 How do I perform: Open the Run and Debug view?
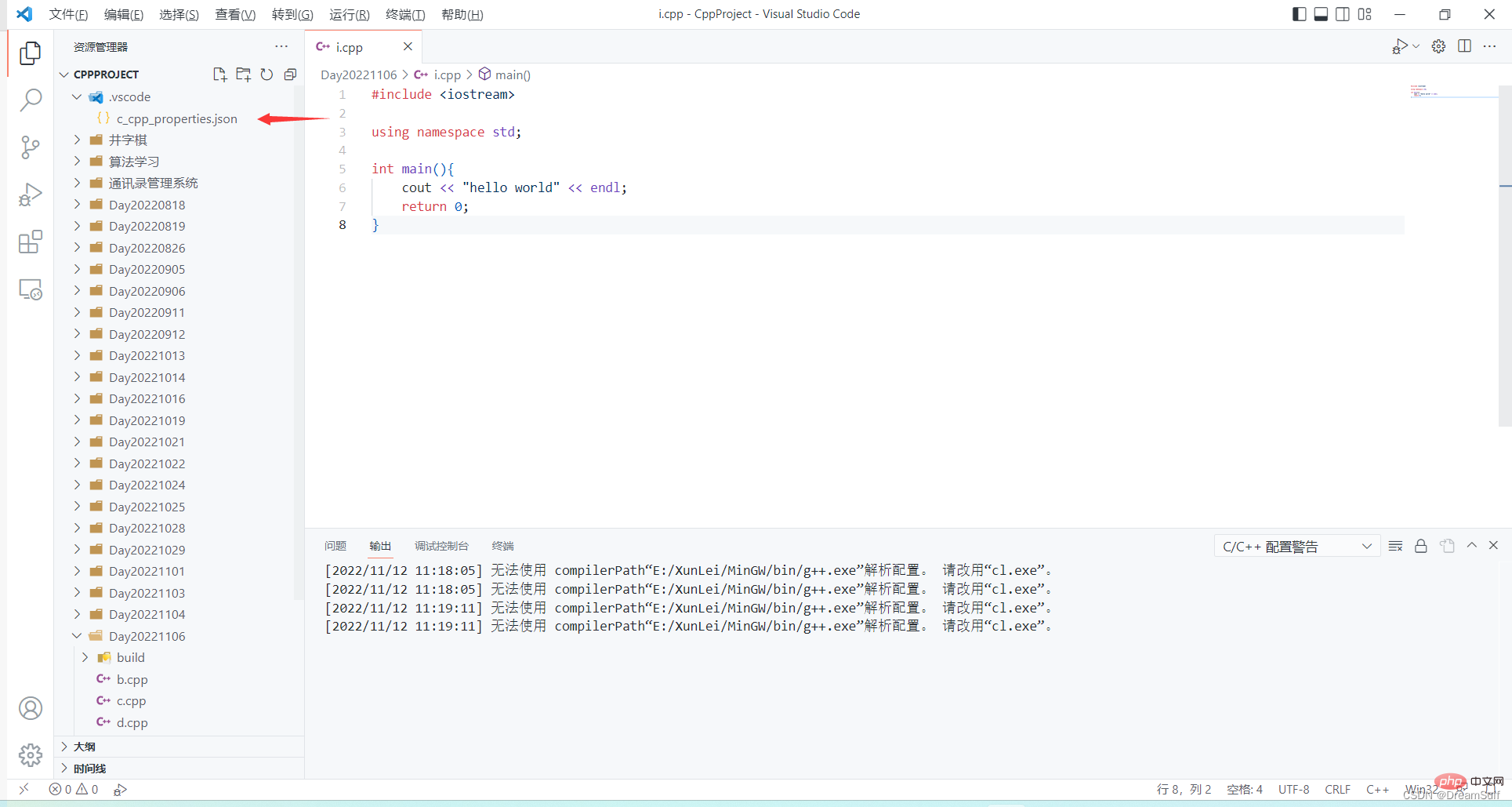(x=30, y=194)
